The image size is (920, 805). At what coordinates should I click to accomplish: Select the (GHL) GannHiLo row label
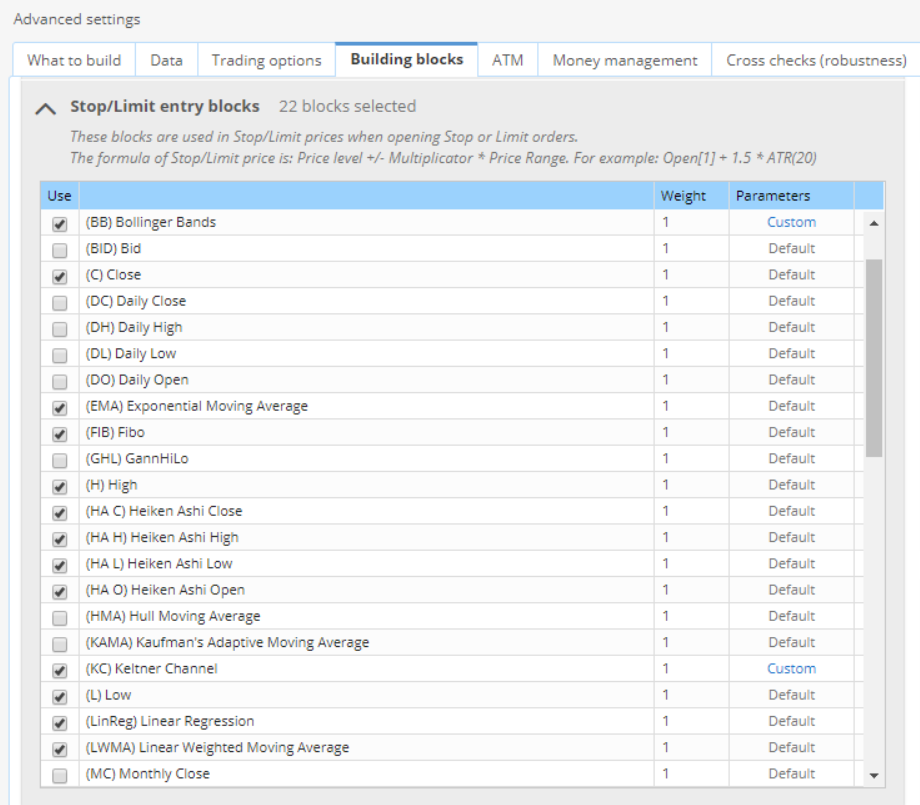click(x=137, y=459)
